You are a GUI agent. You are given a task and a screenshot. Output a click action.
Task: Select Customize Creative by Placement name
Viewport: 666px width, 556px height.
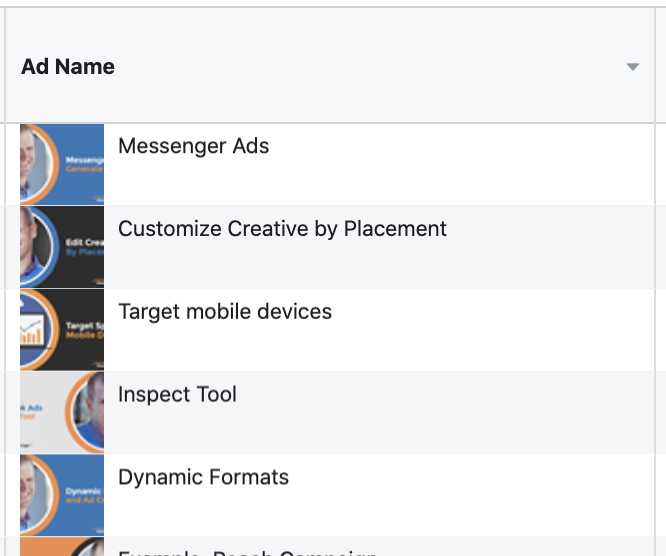pyautogui.click(x=282, y=229)
